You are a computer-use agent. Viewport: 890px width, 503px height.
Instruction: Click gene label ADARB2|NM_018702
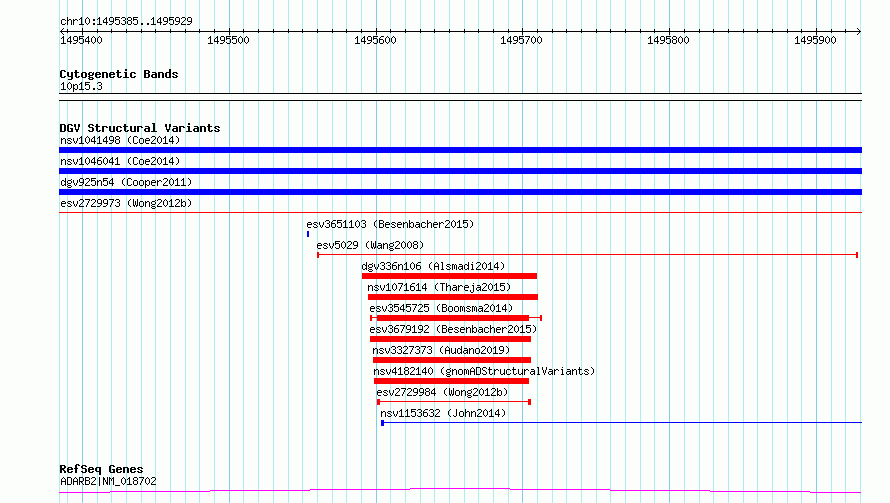point(108,481)
